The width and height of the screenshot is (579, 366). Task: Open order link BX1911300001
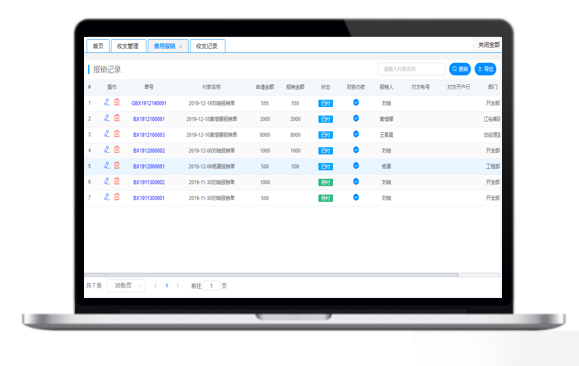coord(149,198)
